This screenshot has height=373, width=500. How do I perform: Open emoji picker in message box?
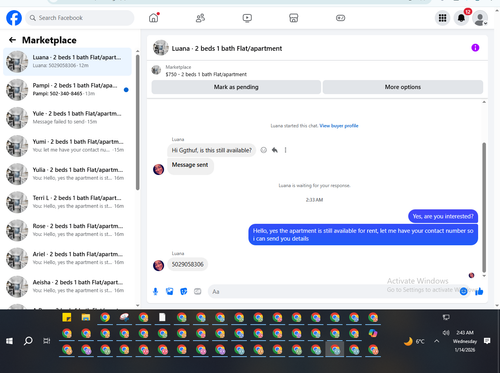[x=463, y=292]
